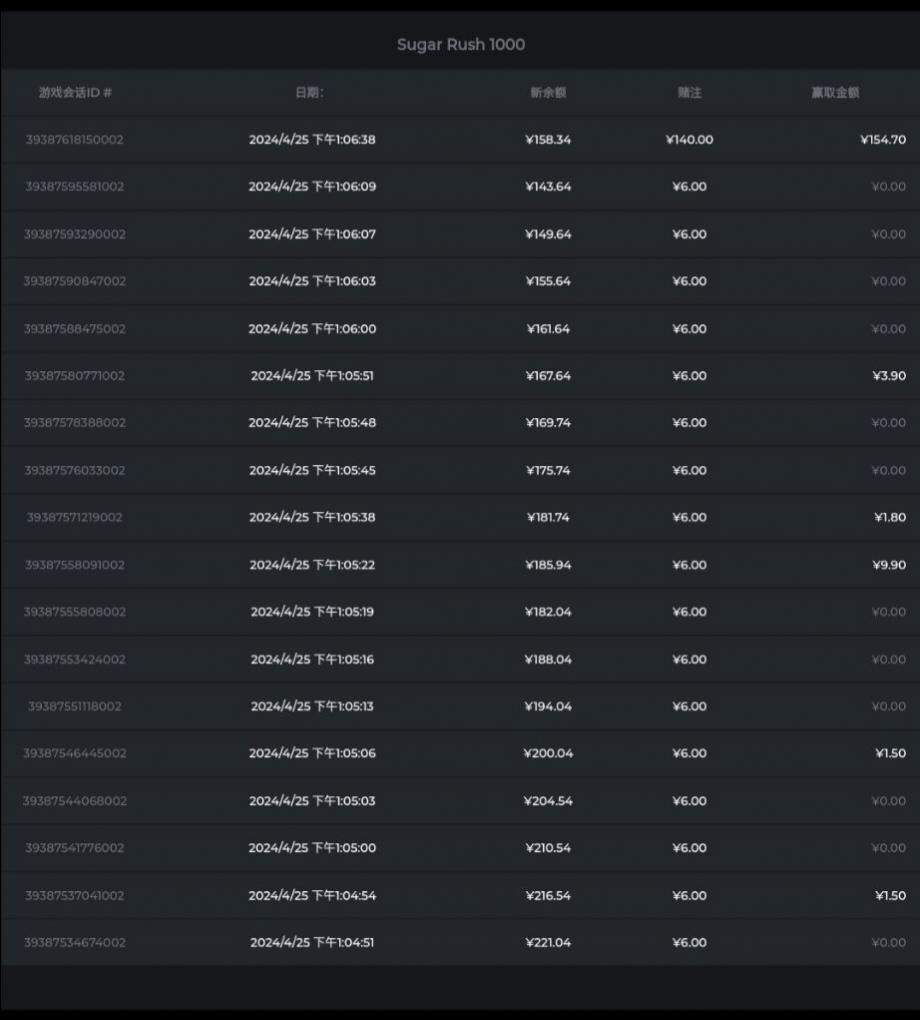Click the date 2024/4/25 下午1:05:22

(x=312, y=565)
